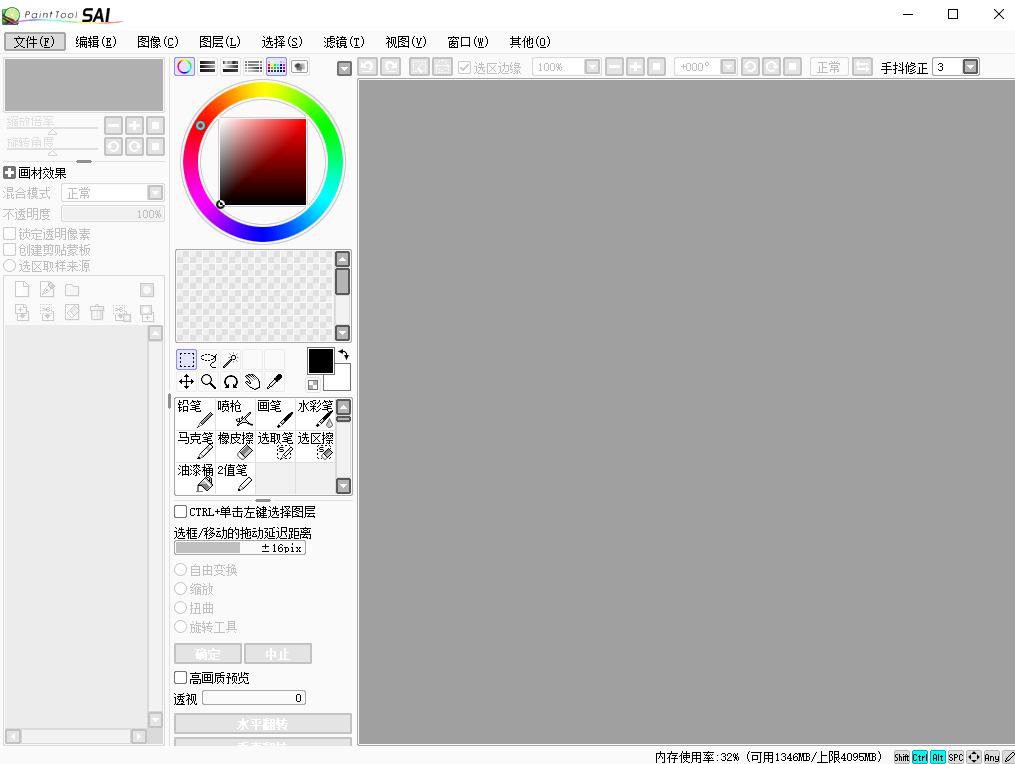Select the eyedropper color picker tool
This screenshot has width=1015, height=764.
pos(274,382)
